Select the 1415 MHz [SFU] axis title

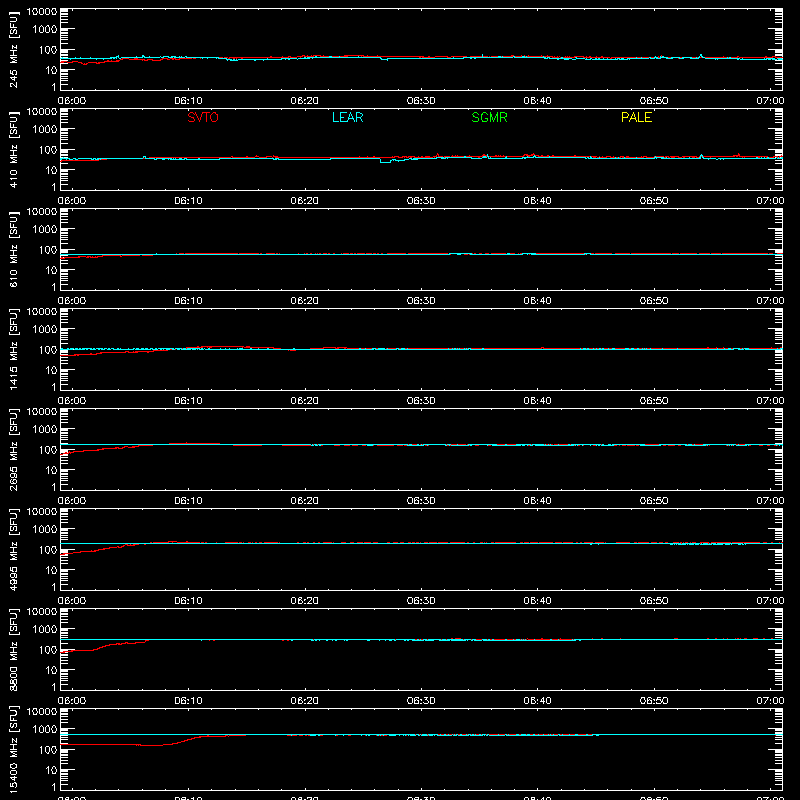[13, 349]
